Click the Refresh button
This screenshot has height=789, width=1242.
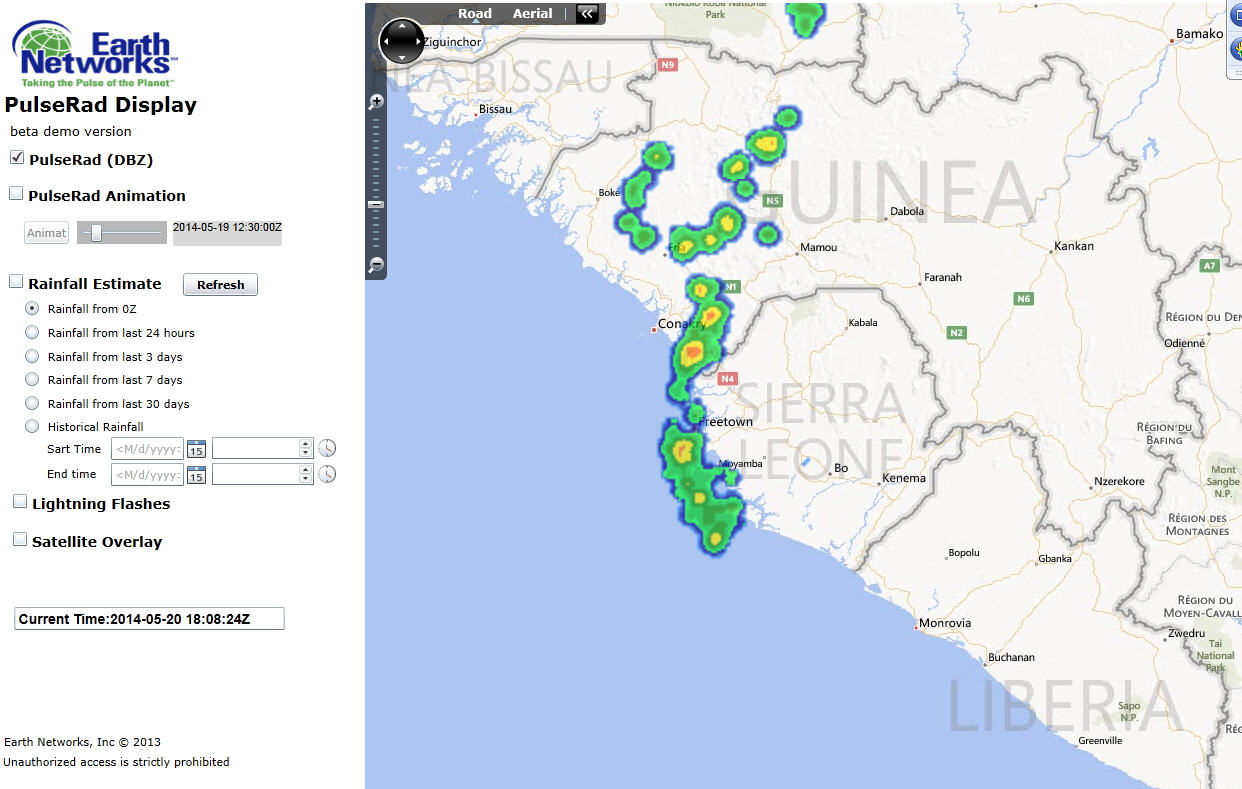click(220, 285)
